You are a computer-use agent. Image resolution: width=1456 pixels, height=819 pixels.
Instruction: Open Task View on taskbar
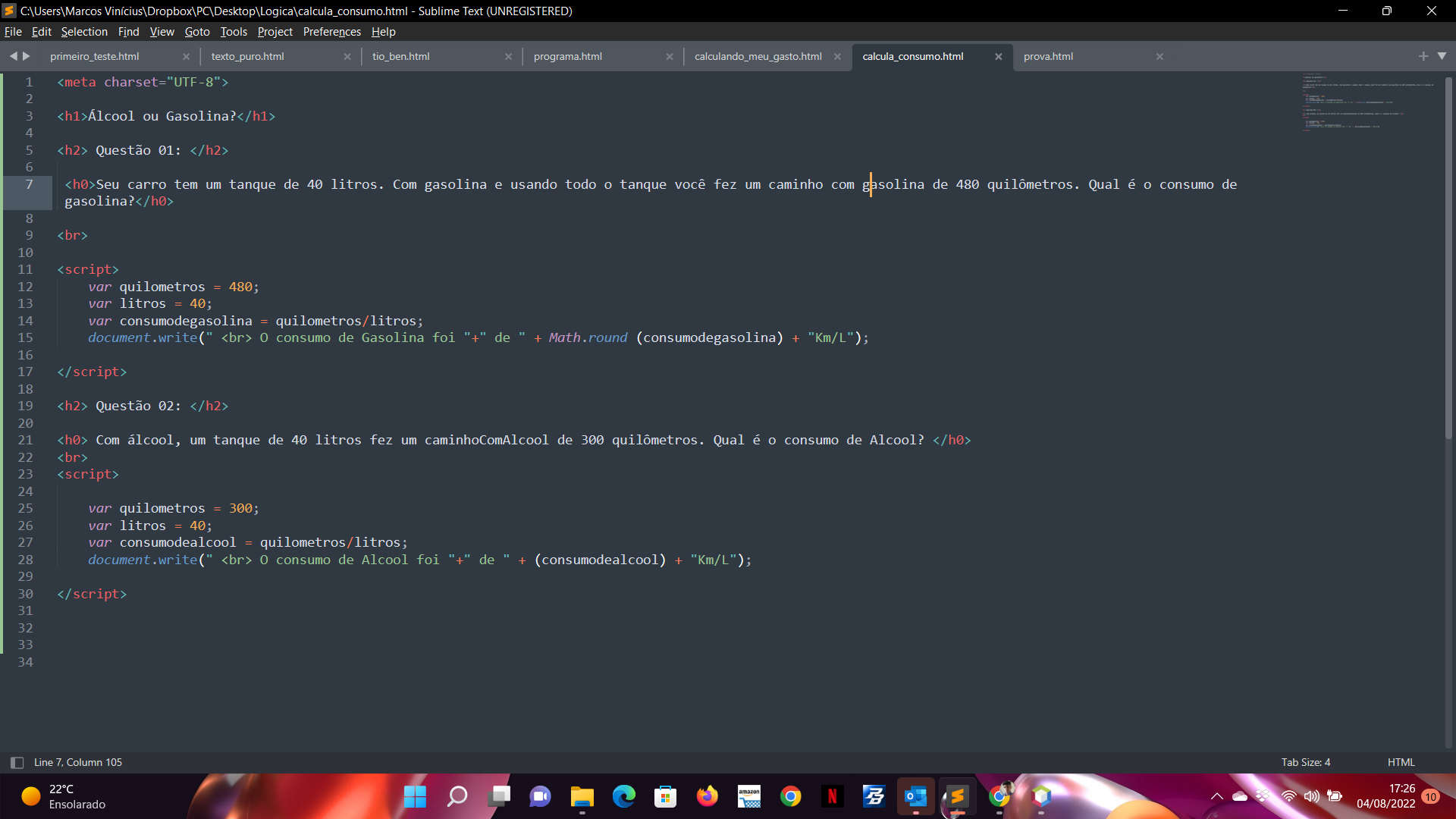pos(499,796)
